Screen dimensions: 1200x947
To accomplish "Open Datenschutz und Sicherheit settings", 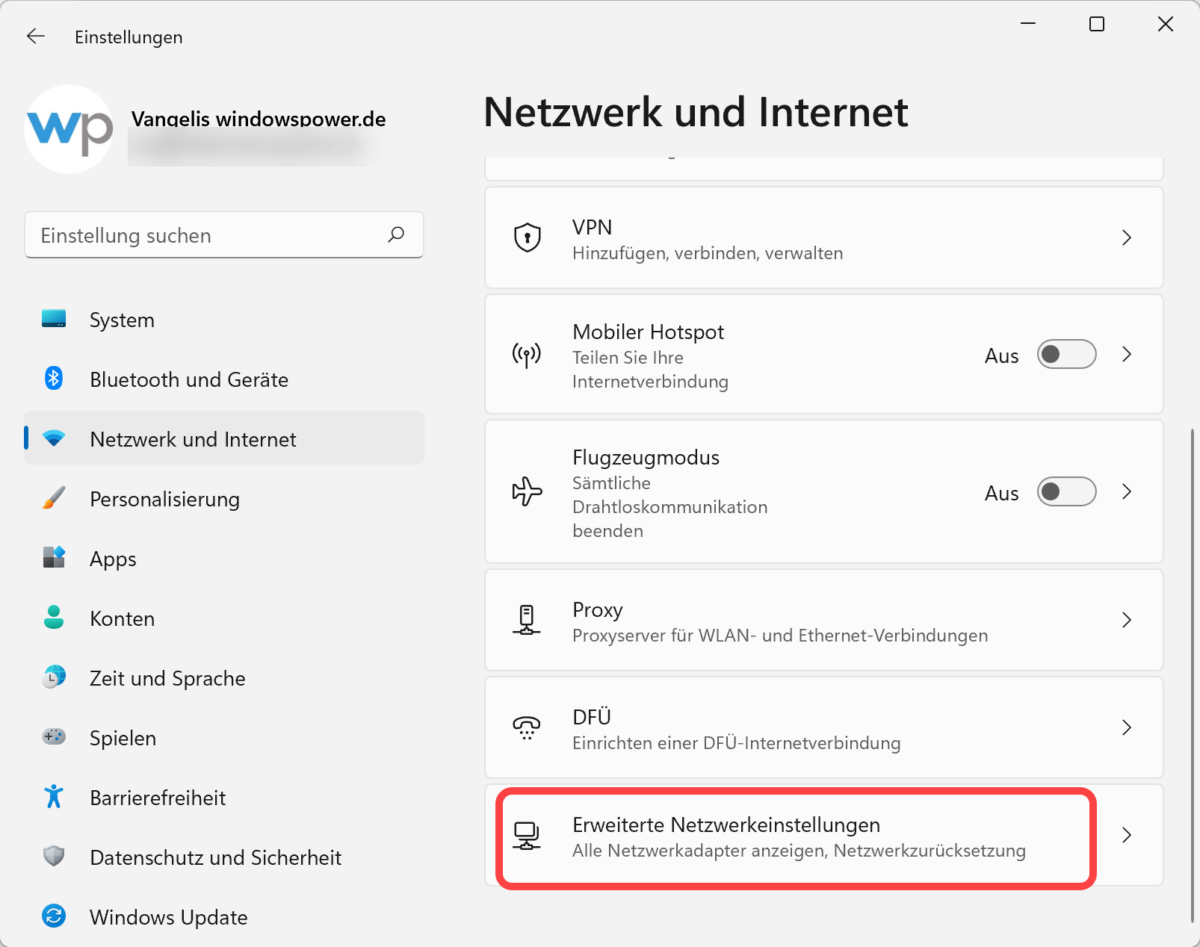I will [x=216, y=857].
